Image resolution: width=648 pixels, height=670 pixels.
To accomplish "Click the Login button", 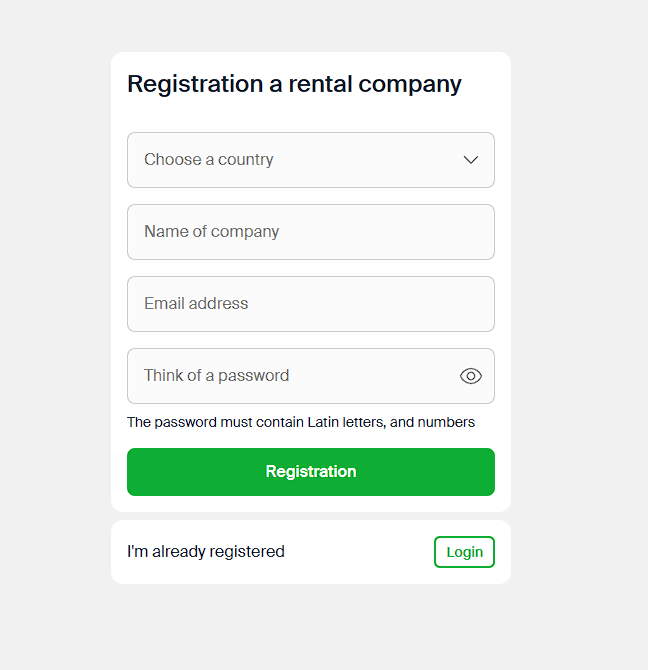I will click(x=464, y=552).
